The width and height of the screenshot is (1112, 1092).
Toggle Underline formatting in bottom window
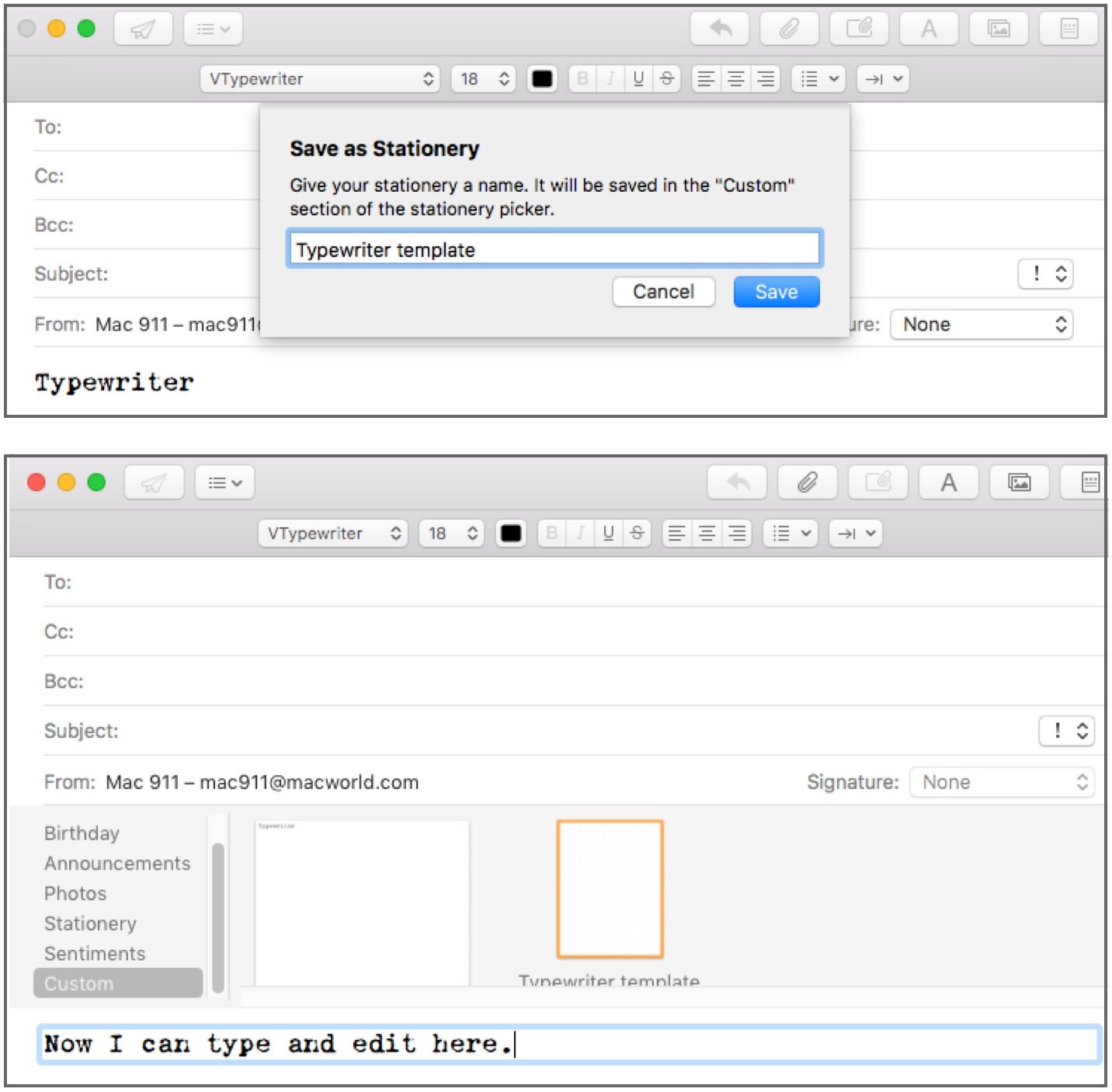click(608, 534)
